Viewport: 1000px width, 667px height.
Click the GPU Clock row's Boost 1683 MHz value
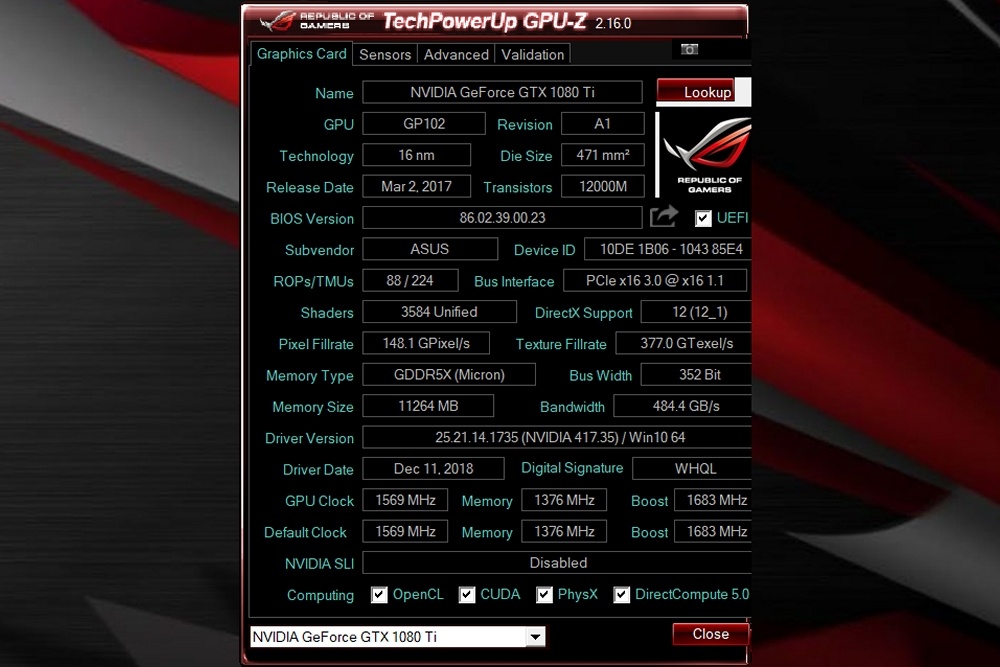[x=714, y=500]
